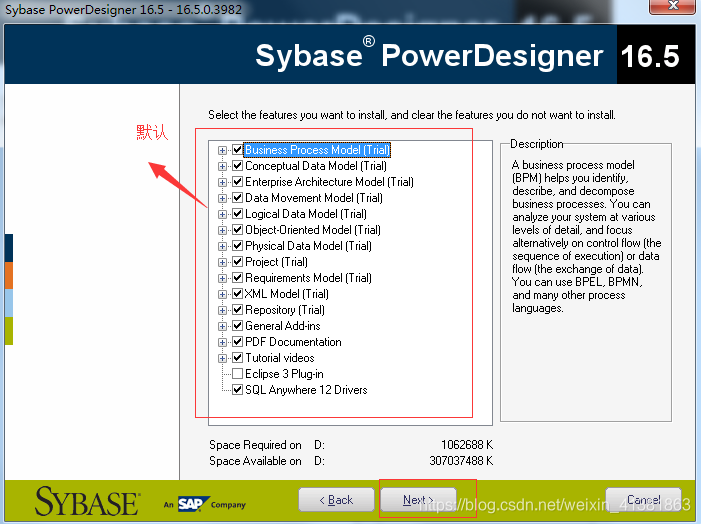Select the Project (Trial) label
Viewport: 701px width, 524px height.
276,262
